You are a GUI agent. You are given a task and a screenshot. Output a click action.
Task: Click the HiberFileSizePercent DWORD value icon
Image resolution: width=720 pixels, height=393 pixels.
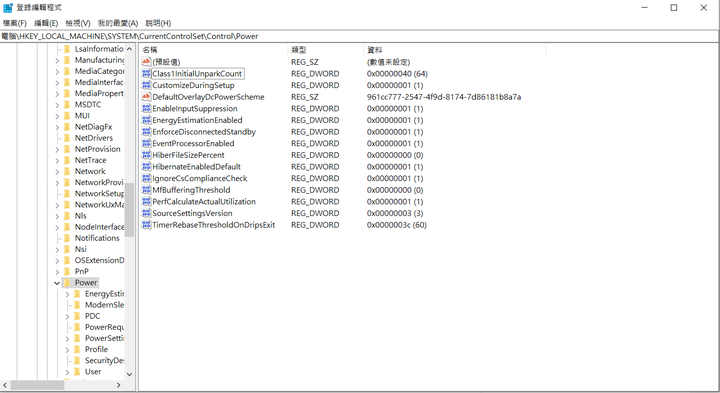(x=146, y=155)
